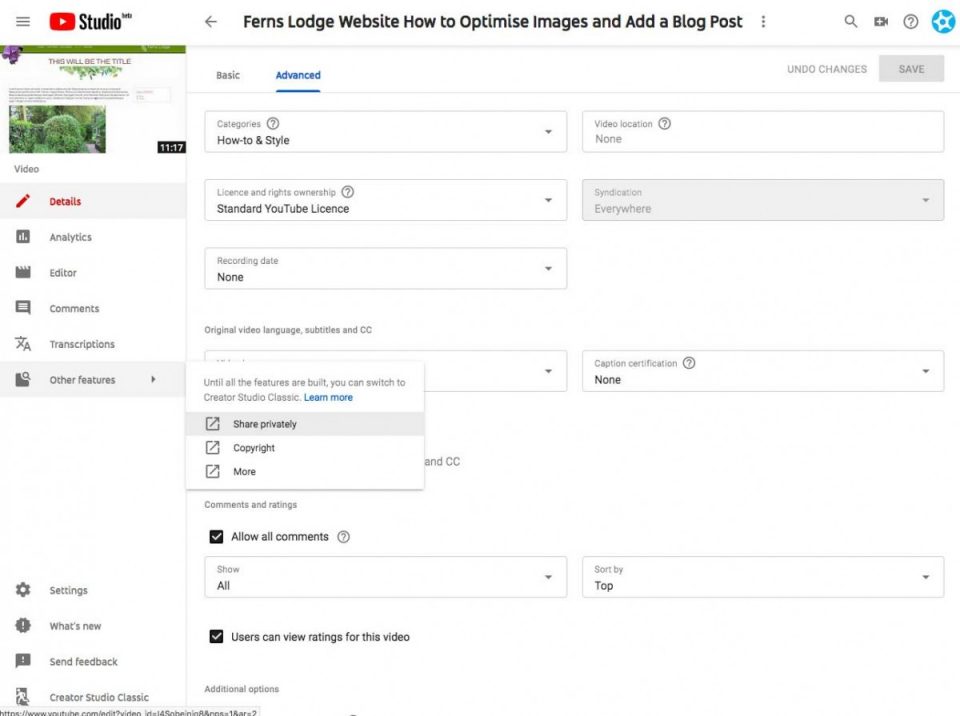
Task: Open the hamburger navigation menu
Action: pos(23,21)
